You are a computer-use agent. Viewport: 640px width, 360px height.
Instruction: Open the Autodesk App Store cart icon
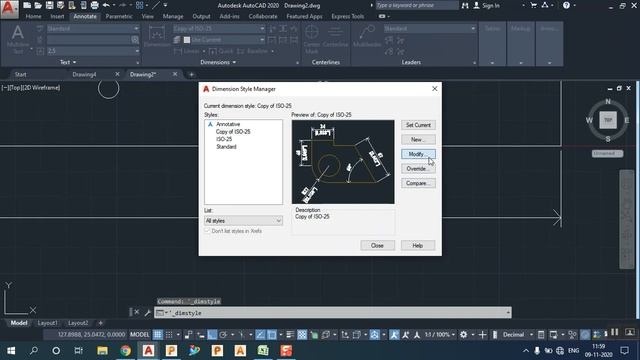pos(533,5)
